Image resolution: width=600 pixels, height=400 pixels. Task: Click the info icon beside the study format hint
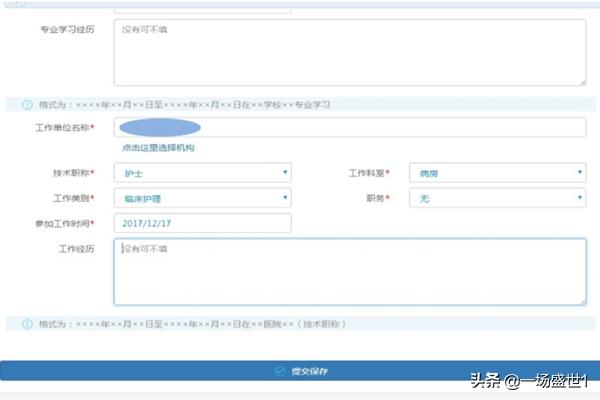tap(28, 104)
